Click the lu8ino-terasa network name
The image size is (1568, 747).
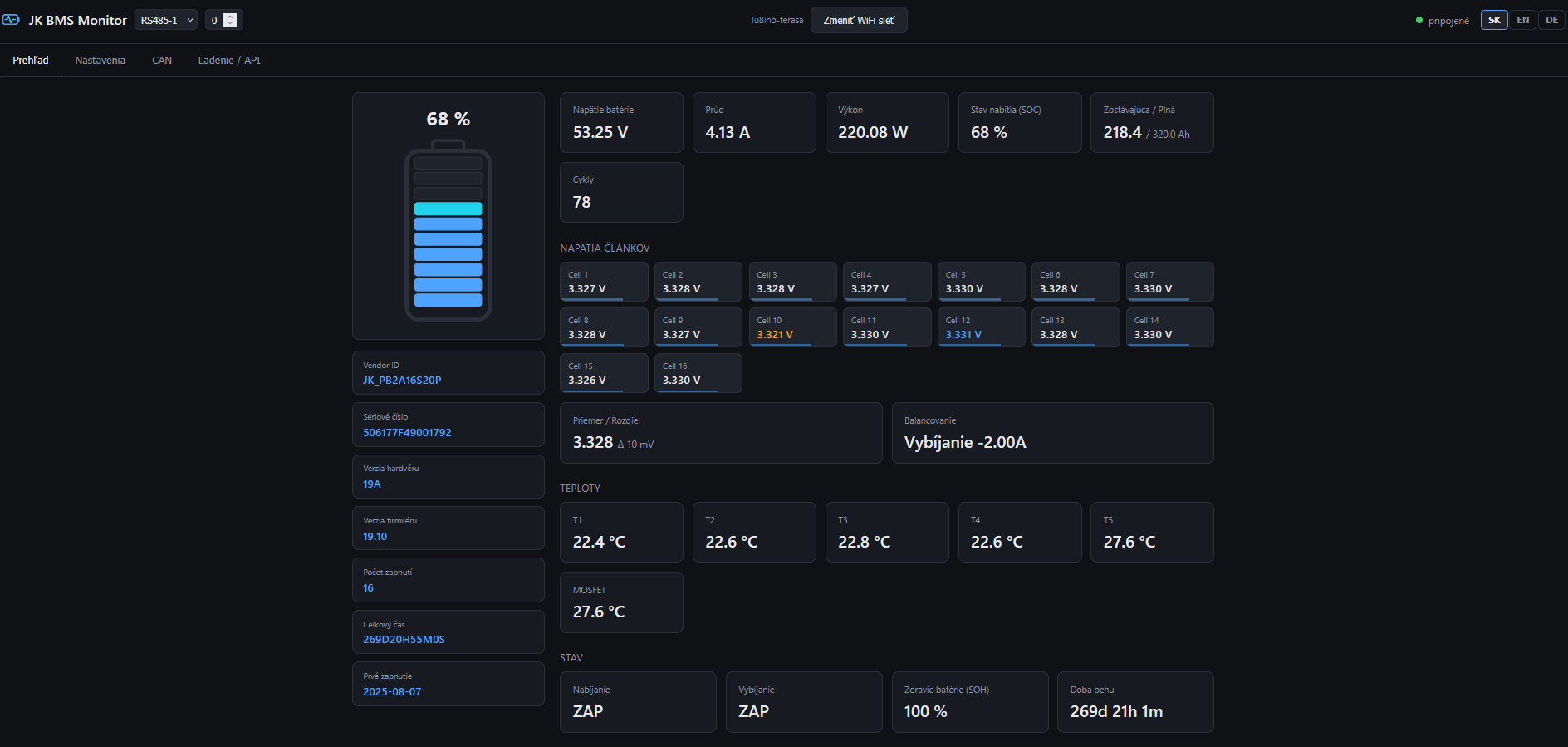pyautogui.click(x=777, y=21)
